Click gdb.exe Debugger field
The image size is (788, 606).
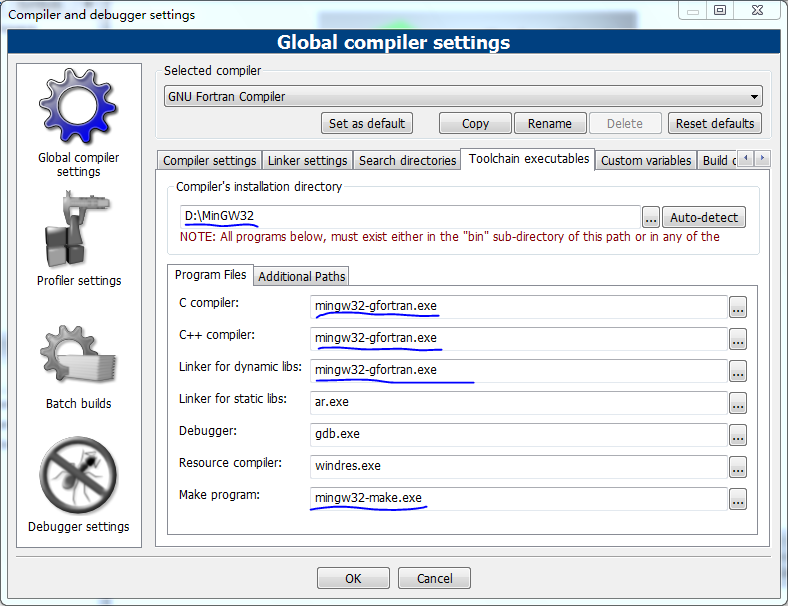519,435
